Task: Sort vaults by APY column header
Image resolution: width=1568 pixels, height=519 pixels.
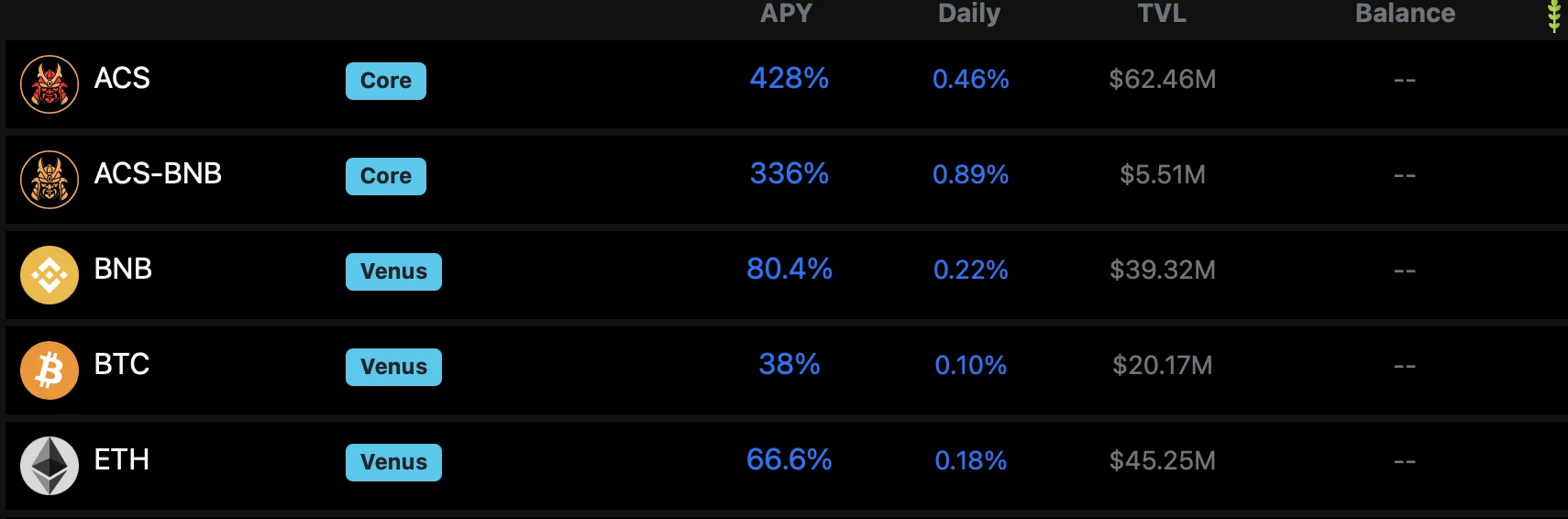Action: tap(786, 14)
